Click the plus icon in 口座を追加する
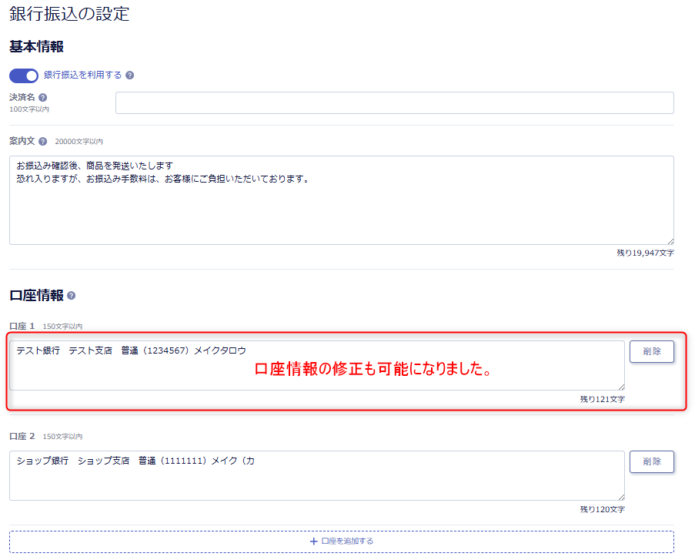Viewport: 695px width, 560px height. point(313,541)
